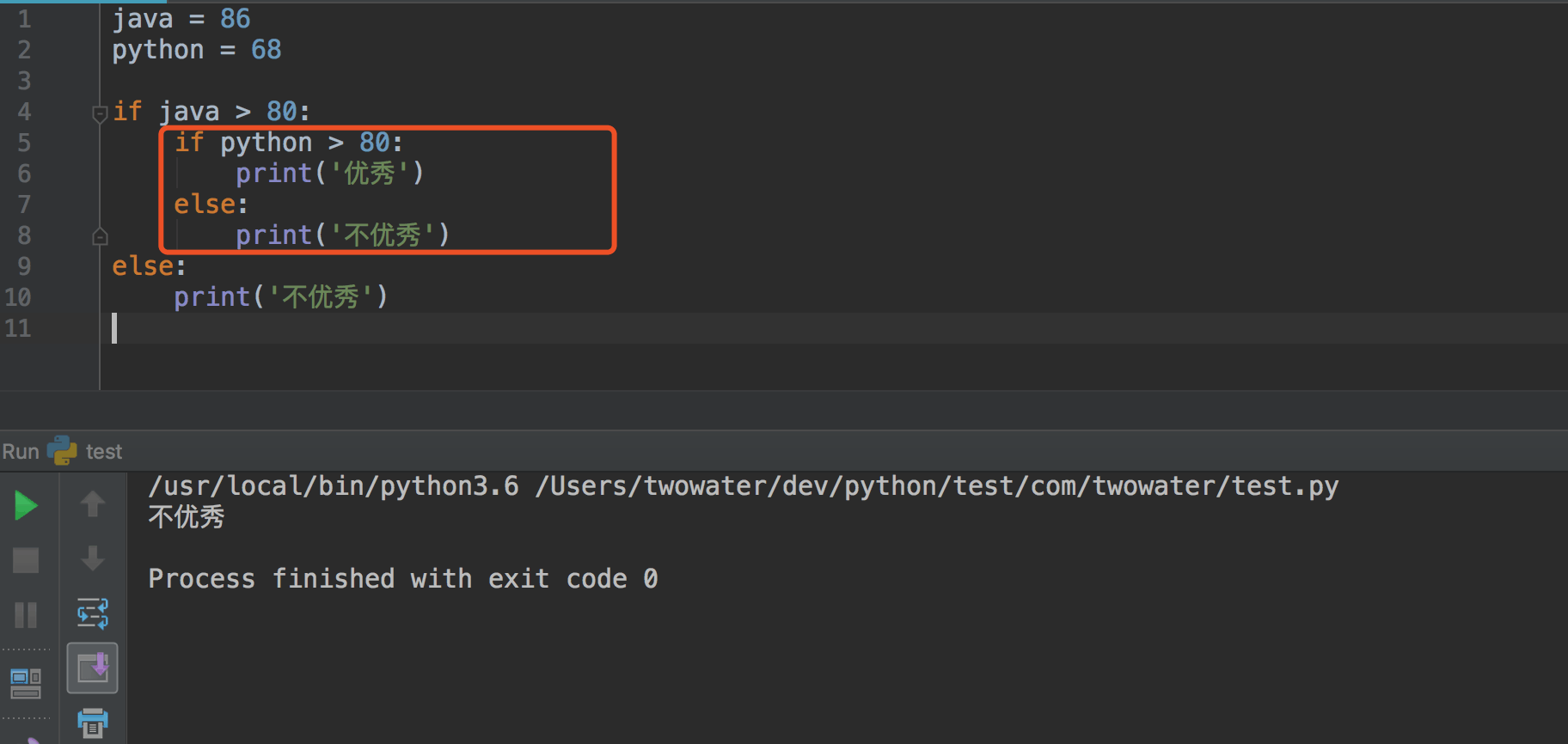Click the fold end marker on line 8
This screenshot has width=1568, height=744.
pos(100,236)
